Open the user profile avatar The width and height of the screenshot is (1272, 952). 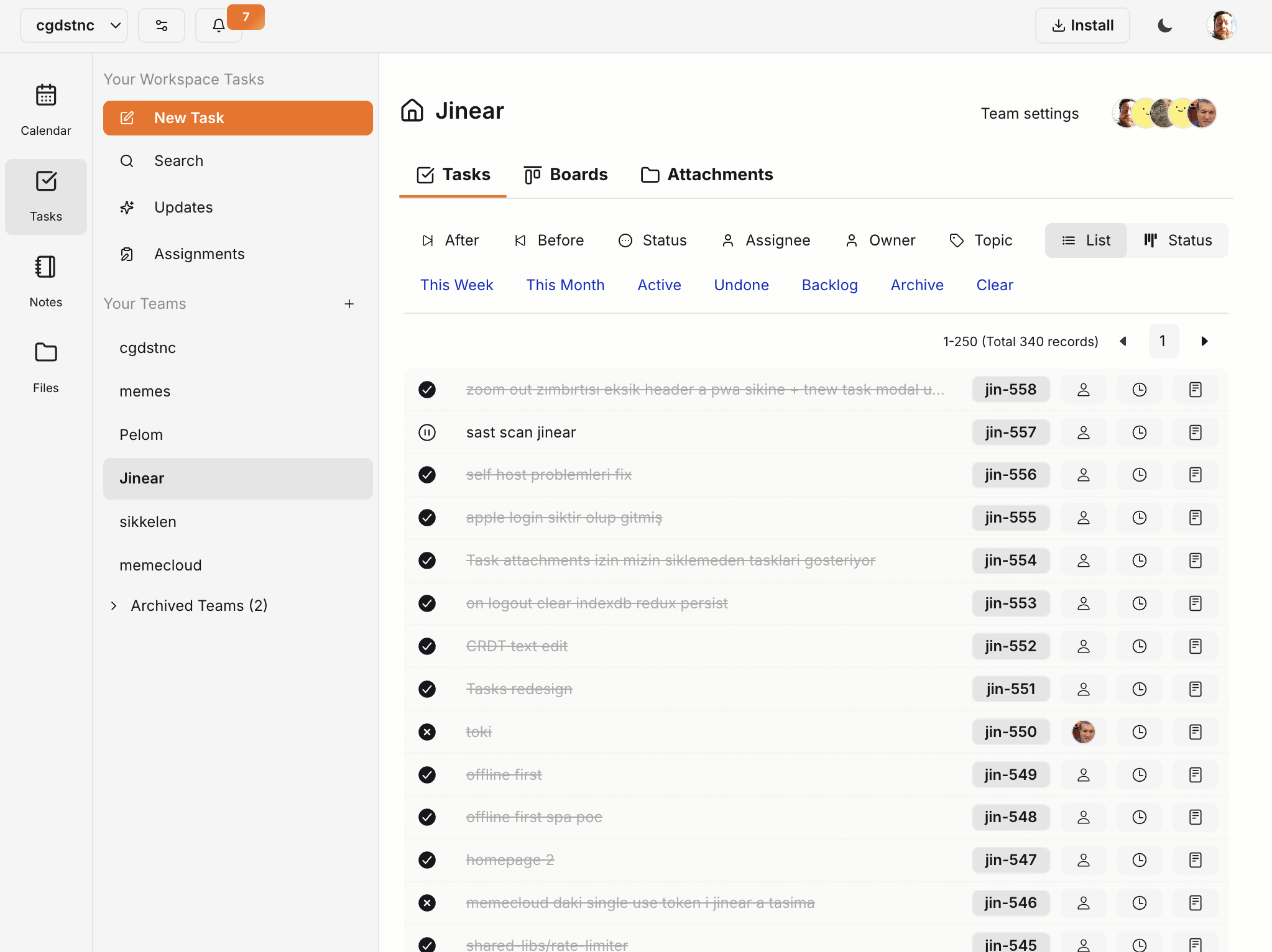pyautogui.click(x=1221, y=25)
